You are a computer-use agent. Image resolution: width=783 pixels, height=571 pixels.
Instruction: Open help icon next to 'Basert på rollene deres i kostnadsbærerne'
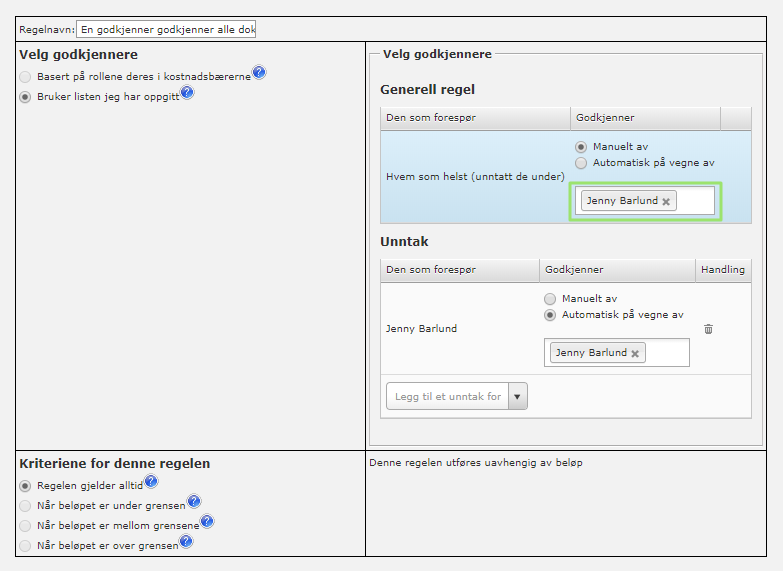pos(259,72)
